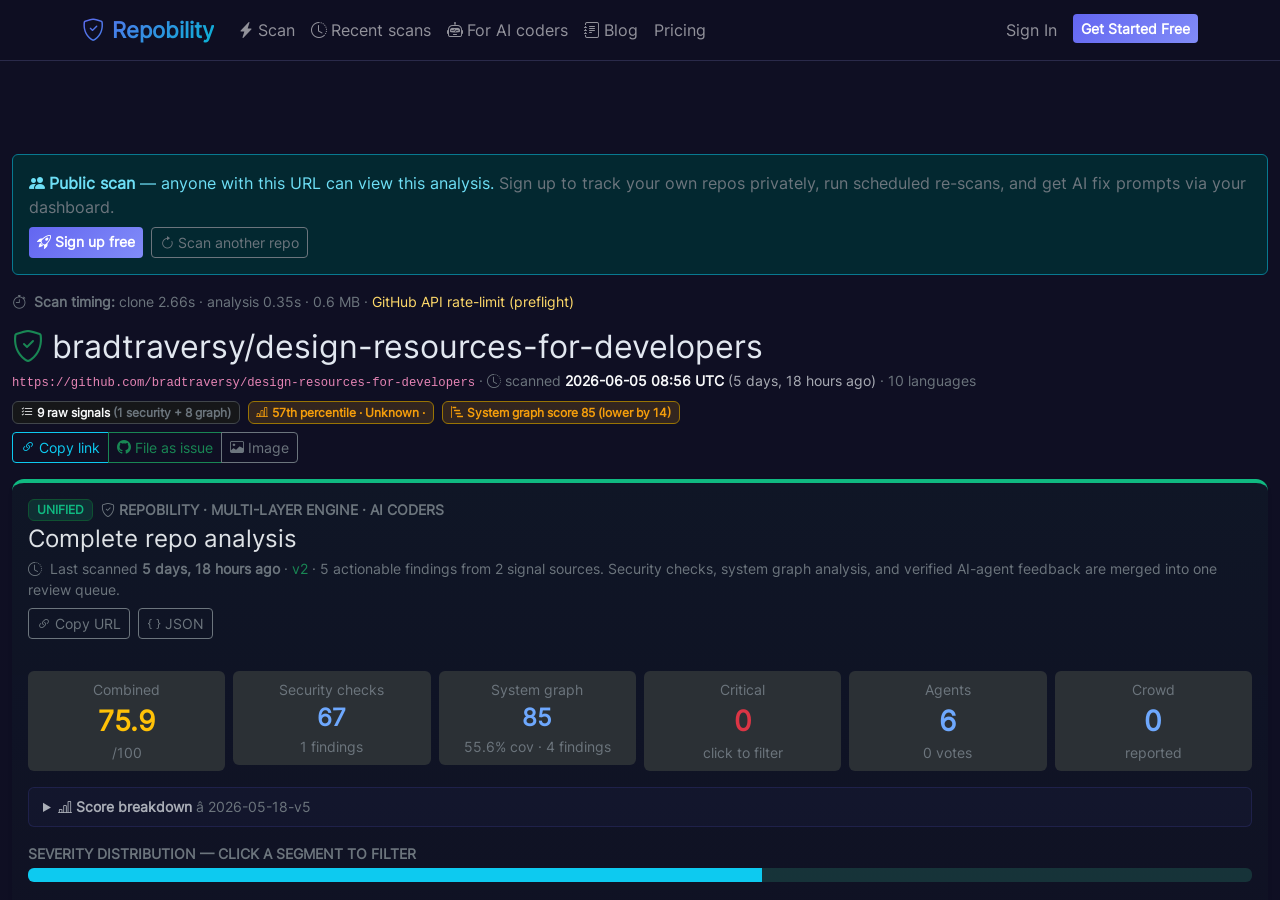This screenshot has height=900, width=1280.
Task: Open the Repobility home link text
Action: click(163, 30)
